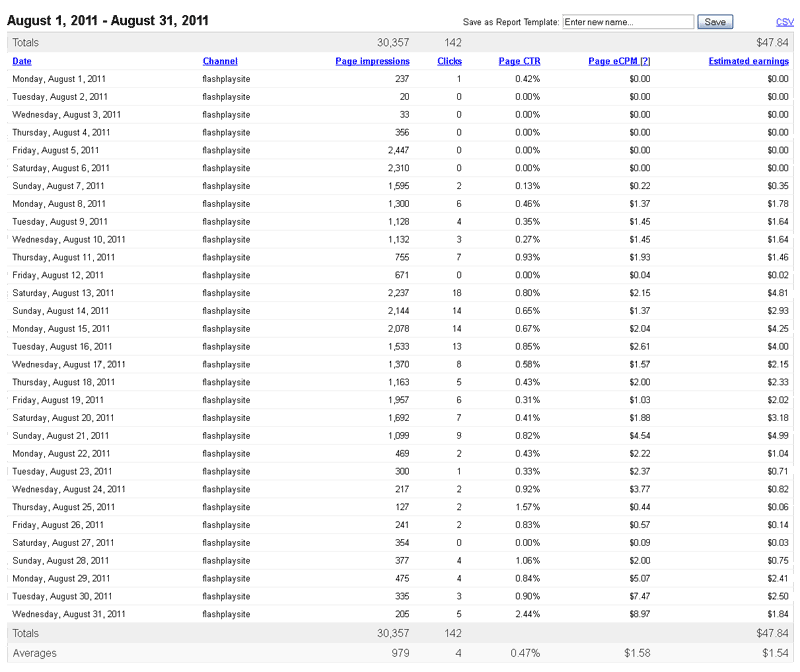Select 'Tuesday, August 23, 2011' date cell
800x672 pixels.
(x=62, y=471)
